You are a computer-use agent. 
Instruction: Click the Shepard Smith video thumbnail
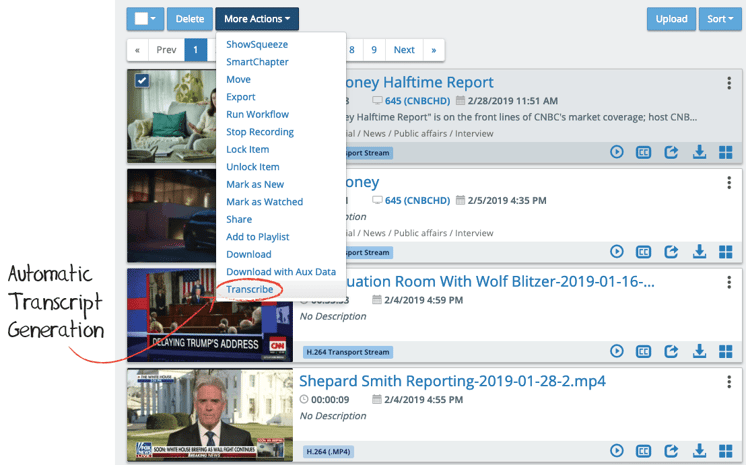209,416
